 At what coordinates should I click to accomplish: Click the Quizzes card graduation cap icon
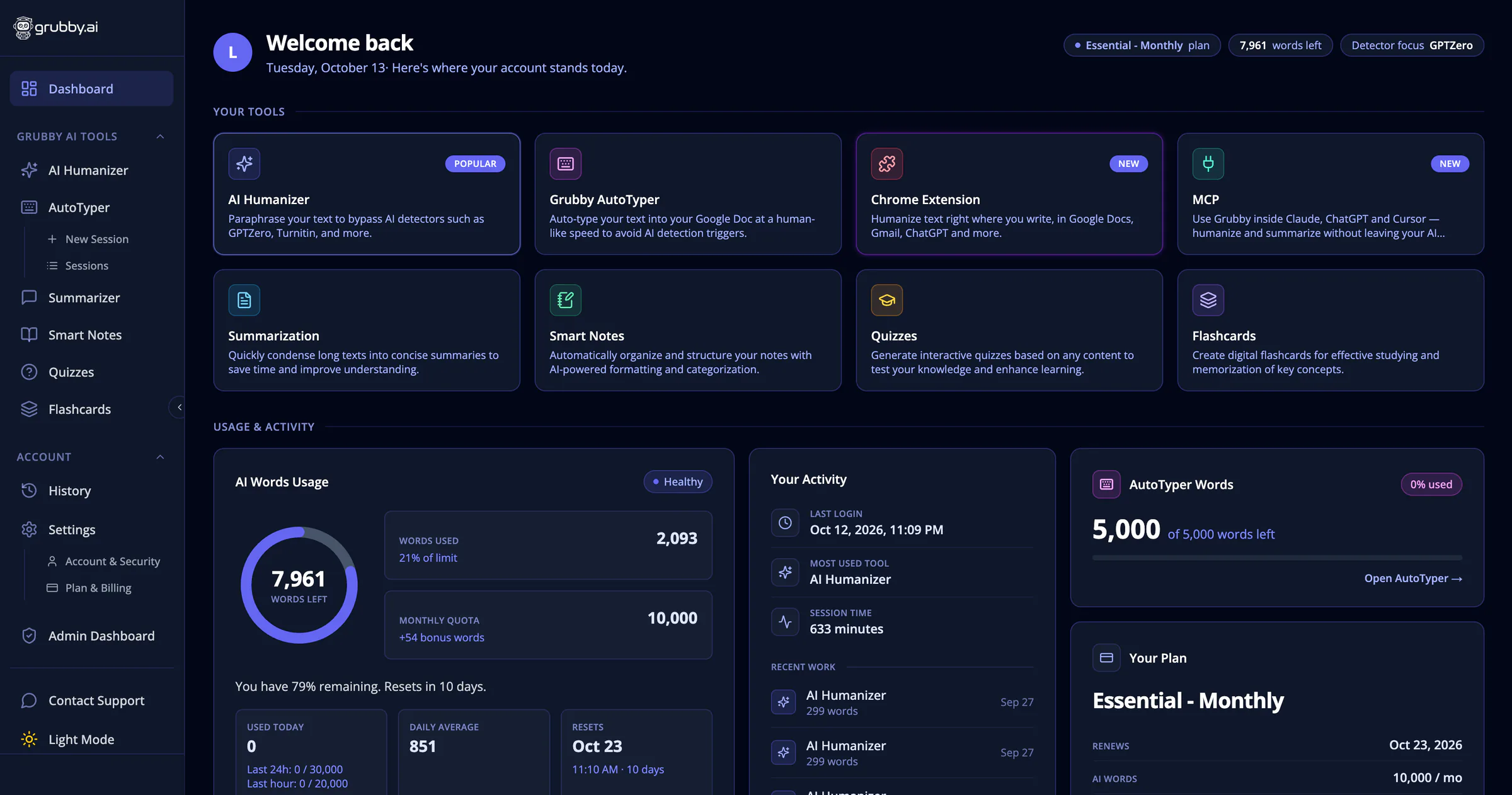[887, 300]
